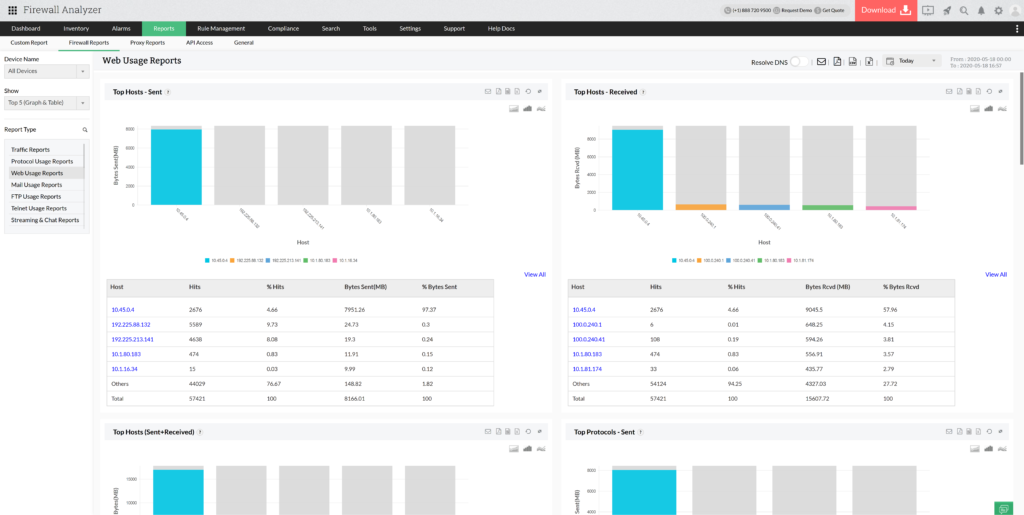Click the cyan 10.45.0.4 bar in Sent chart
Image resolution: width=1024 pixels, height=515 pixels.
tap(176, 166)
